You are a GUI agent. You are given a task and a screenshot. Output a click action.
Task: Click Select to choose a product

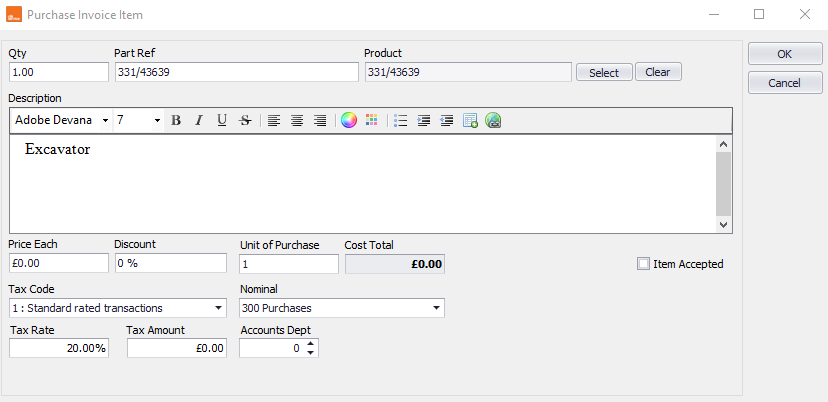click(604, 72)
